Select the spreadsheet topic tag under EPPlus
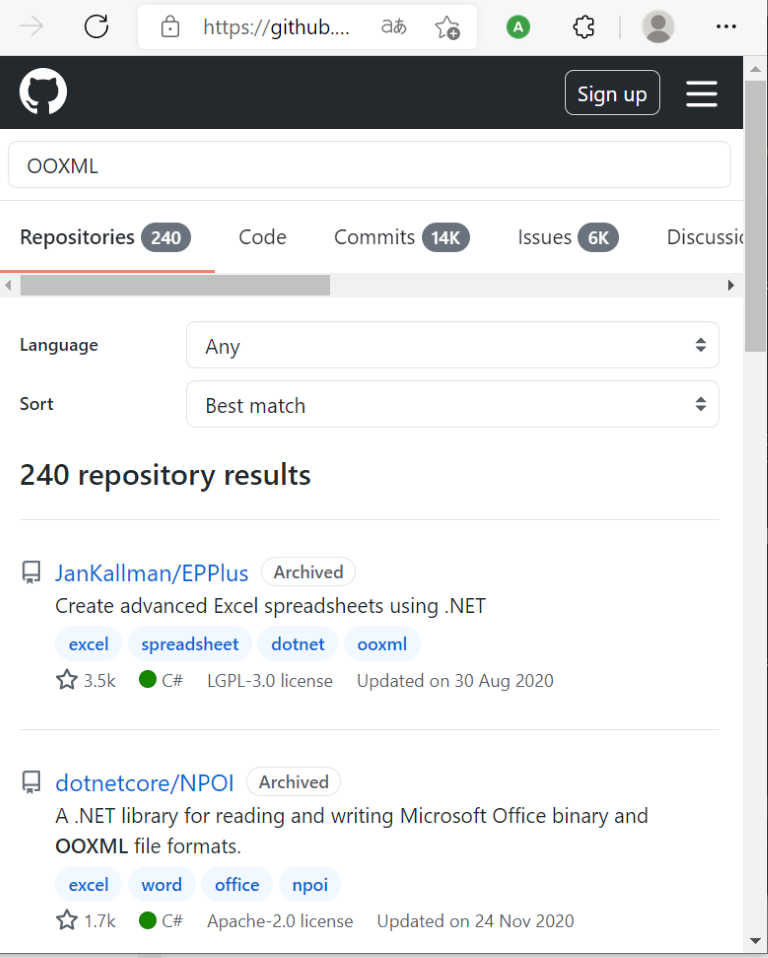Screen dimensions: 768x958 pos(189,643)
